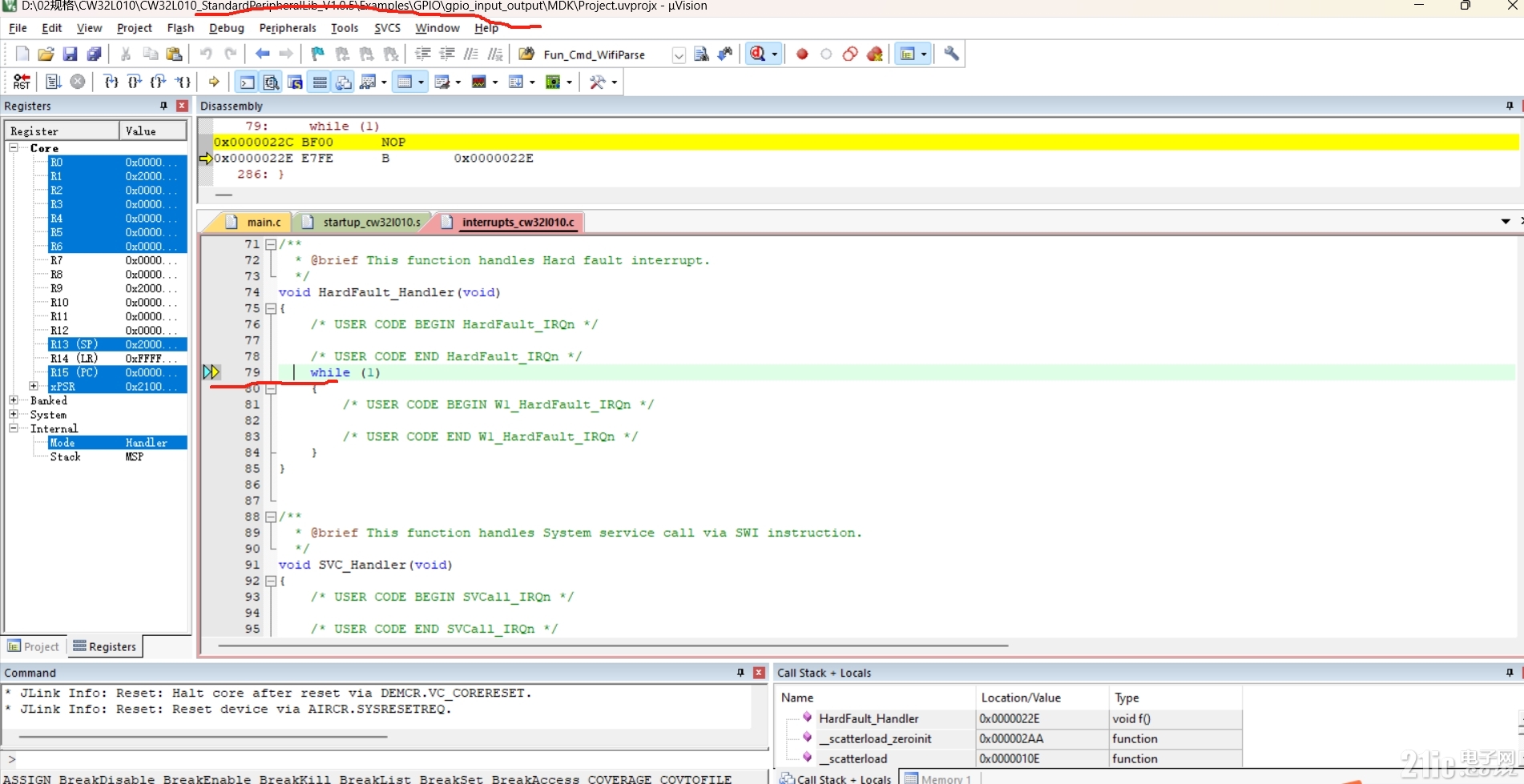Toggle the Serial windows button
Viewport: 1524px width, 784px height.
pyautogui.click(x=442, y=82)
